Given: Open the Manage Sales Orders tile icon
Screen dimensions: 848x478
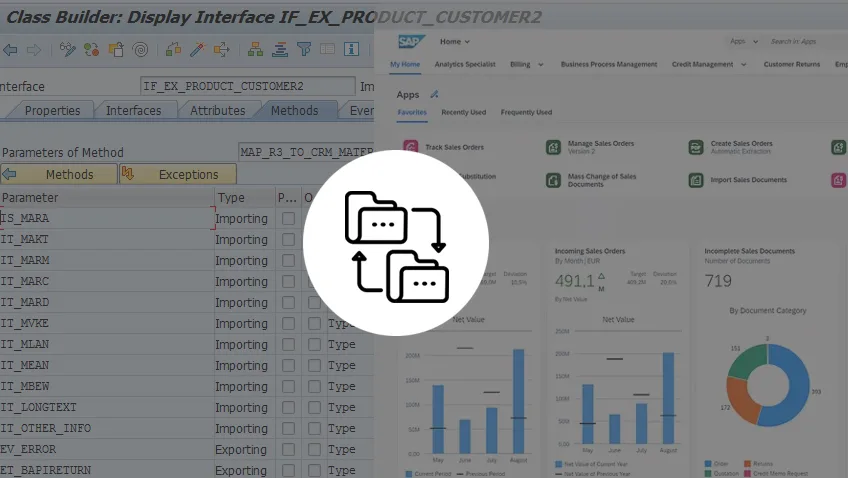Looking at the screenshot, I should tap(553, 147).
